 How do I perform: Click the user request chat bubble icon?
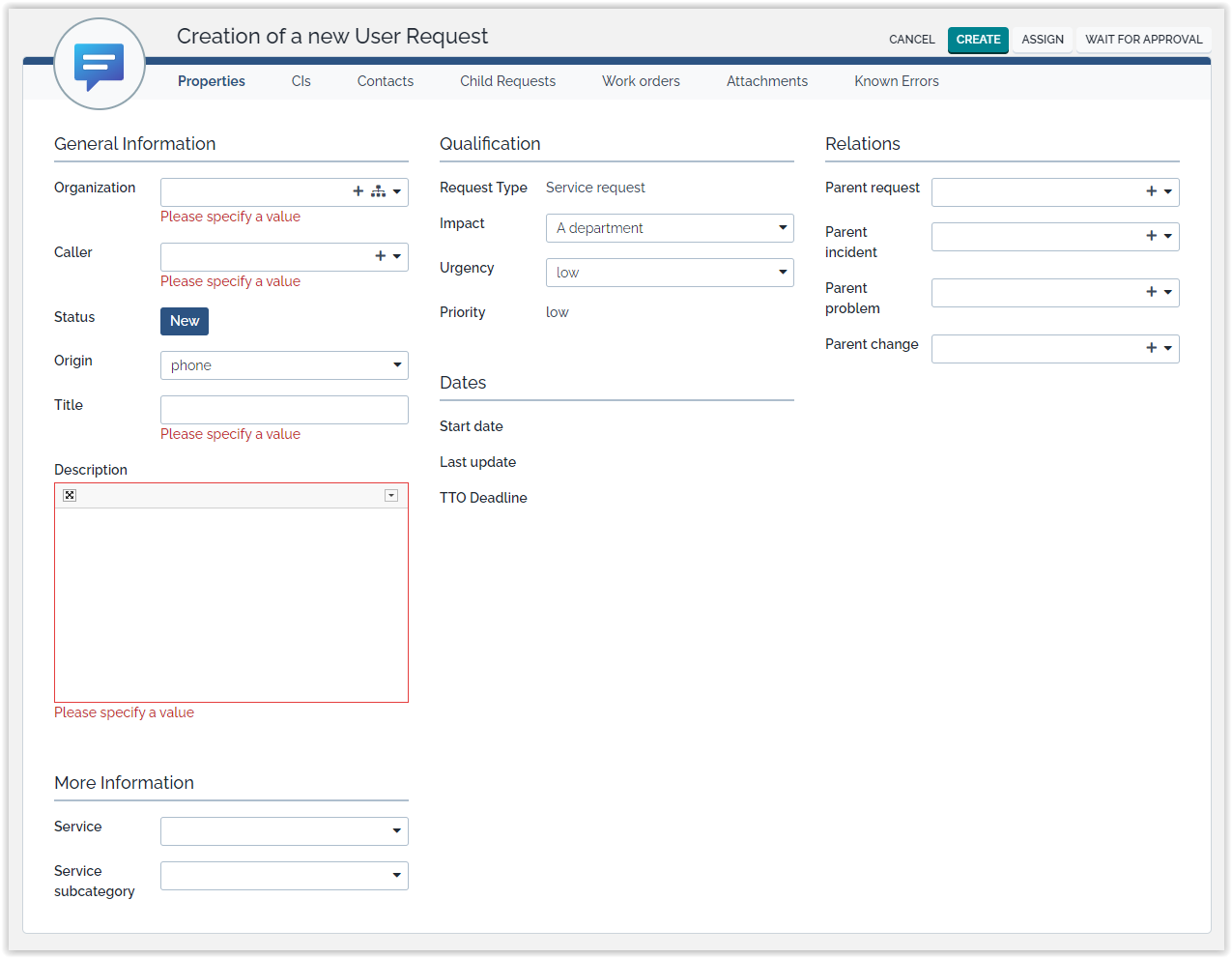click(x=100, y=65)
